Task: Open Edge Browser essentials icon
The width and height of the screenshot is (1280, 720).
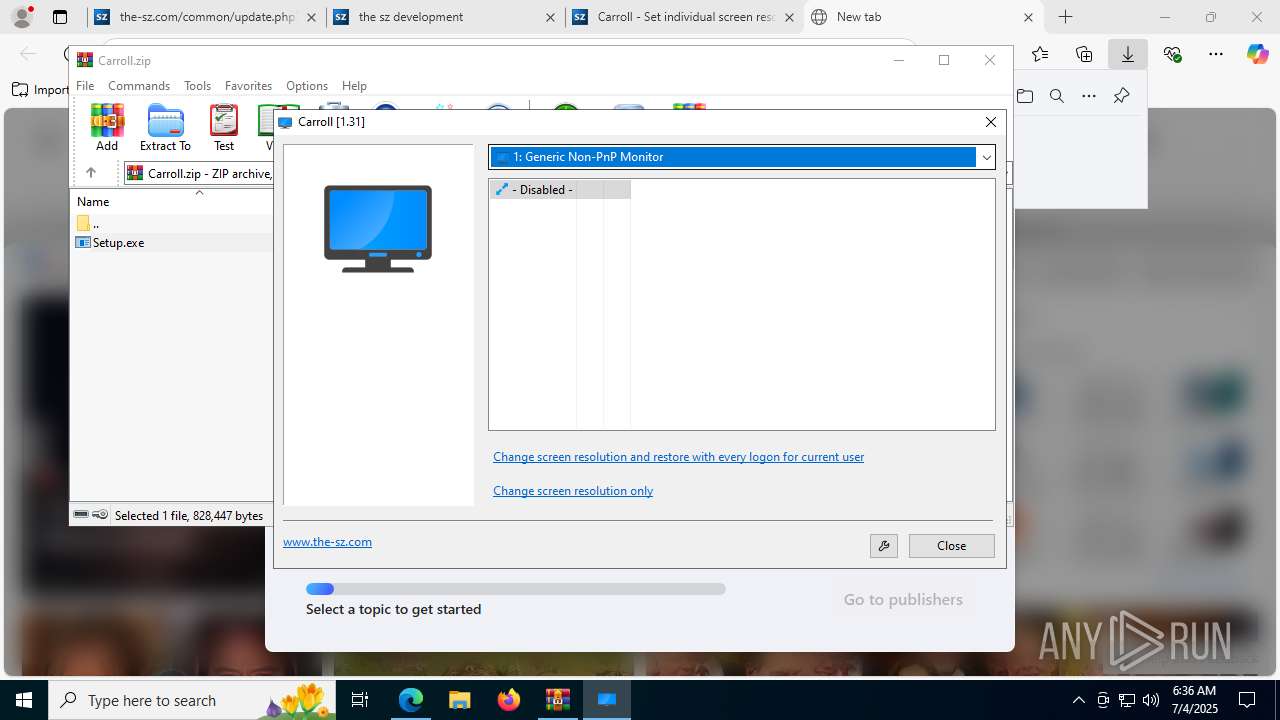Action: coord(1172,54)
